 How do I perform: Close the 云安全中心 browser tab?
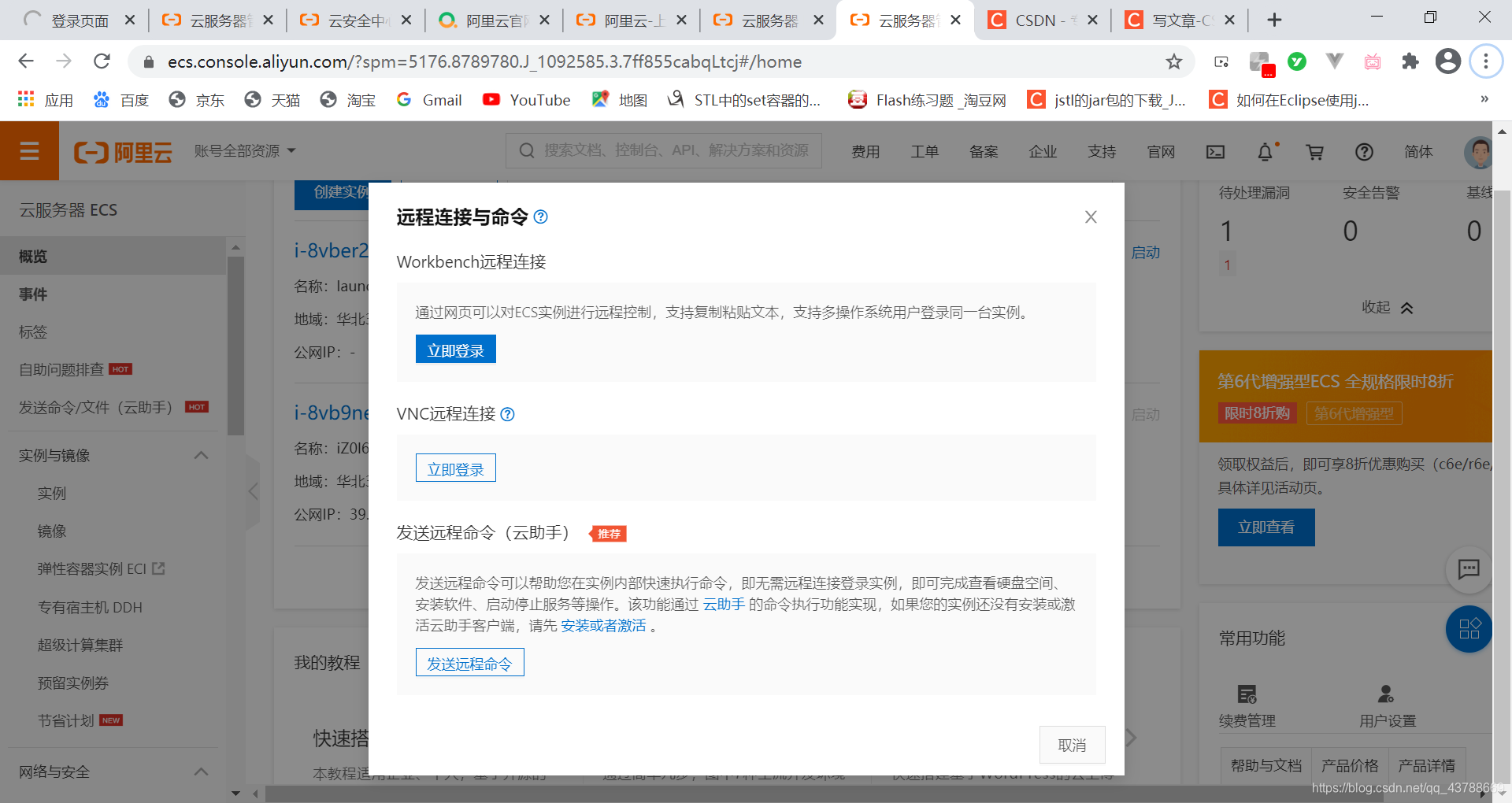(406, 20)
